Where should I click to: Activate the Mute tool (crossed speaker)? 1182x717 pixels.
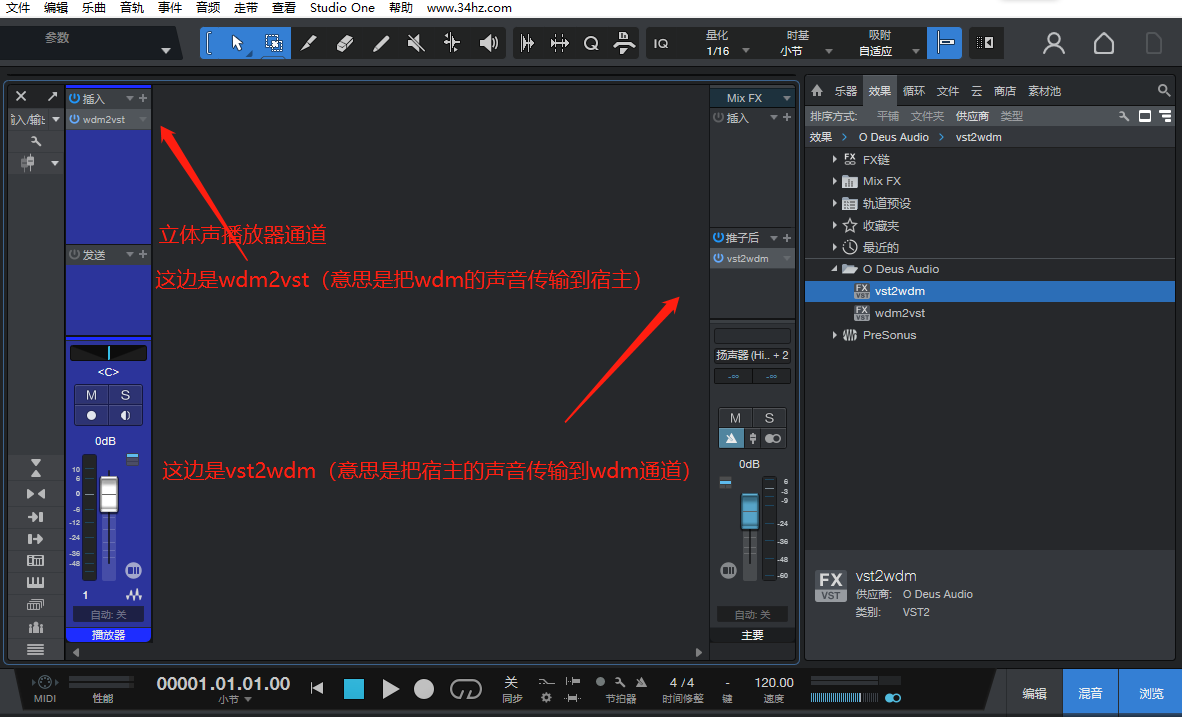[414, 42]
